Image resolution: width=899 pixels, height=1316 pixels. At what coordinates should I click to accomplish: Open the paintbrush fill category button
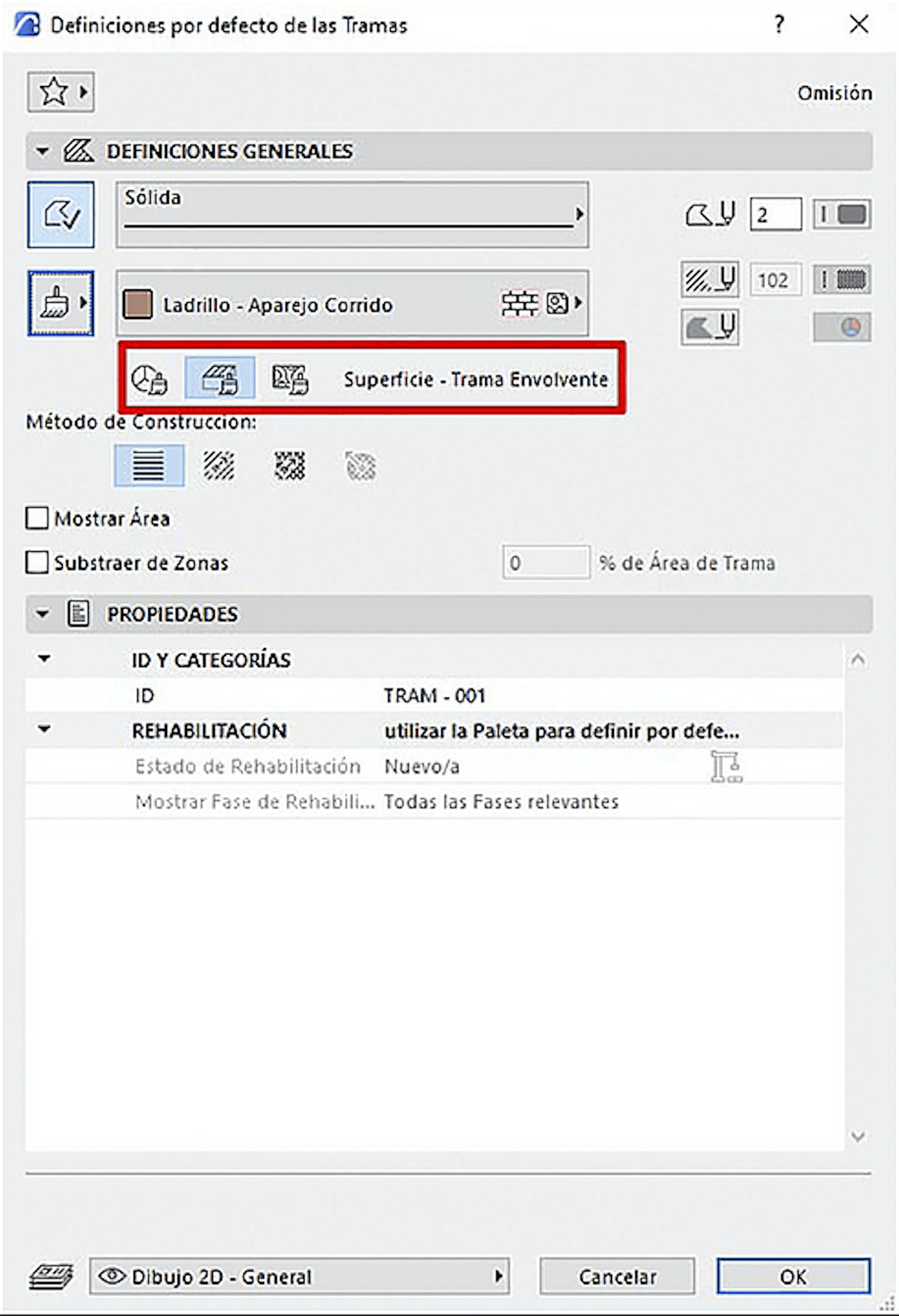(x=61, y=304)
